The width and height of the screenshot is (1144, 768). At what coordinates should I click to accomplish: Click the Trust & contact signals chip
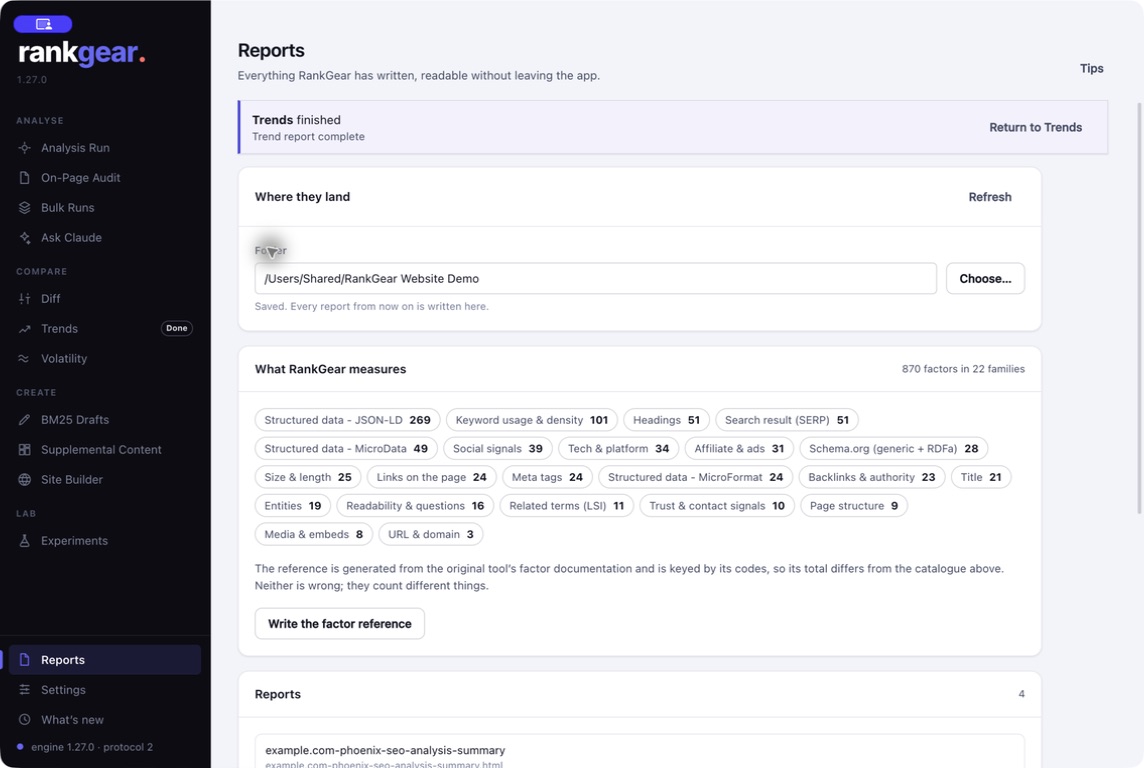[x=717, y=505]
